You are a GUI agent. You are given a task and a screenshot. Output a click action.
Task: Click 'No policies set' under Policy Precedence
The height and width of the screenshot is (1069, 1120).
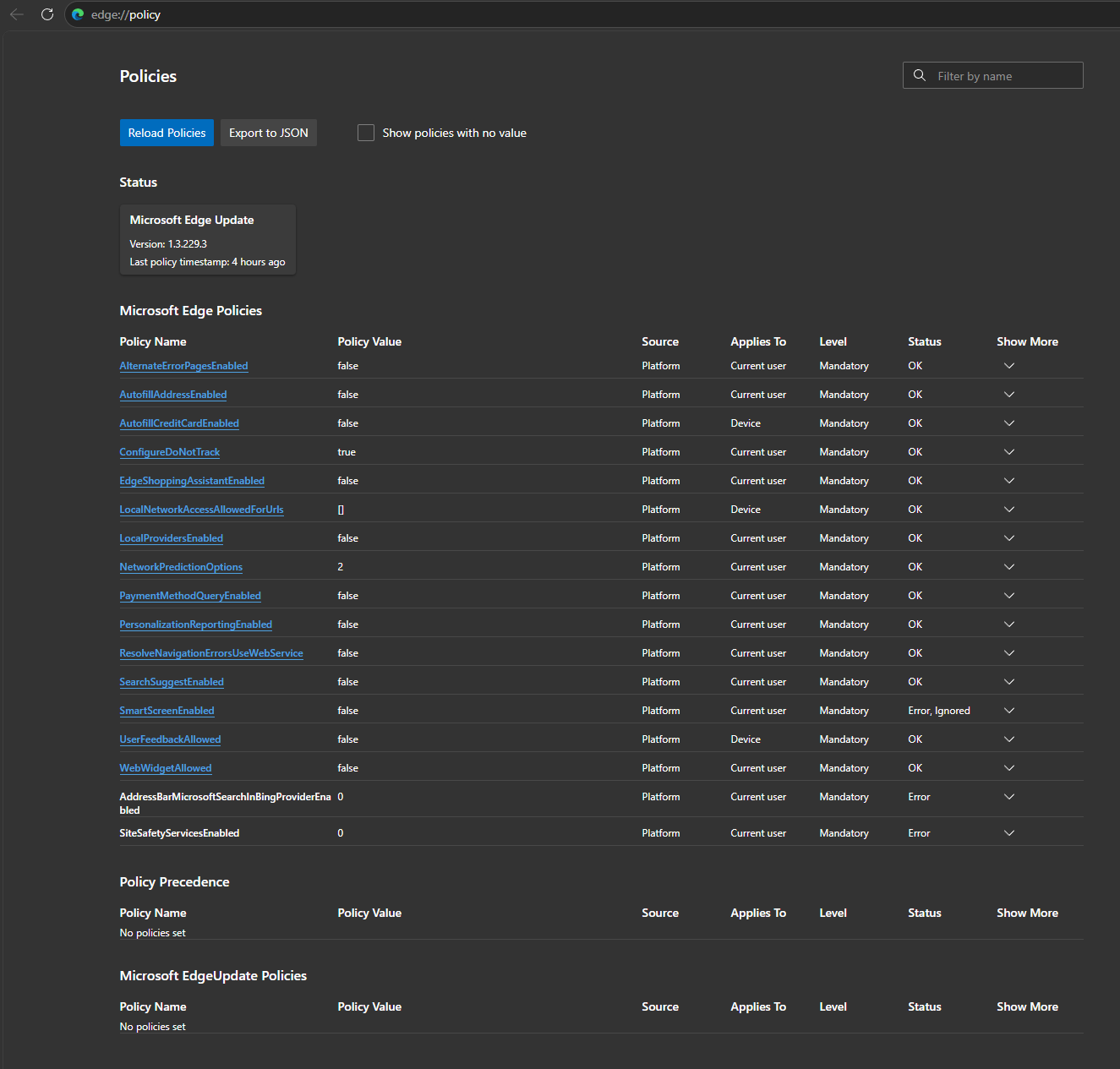[153, 933]
